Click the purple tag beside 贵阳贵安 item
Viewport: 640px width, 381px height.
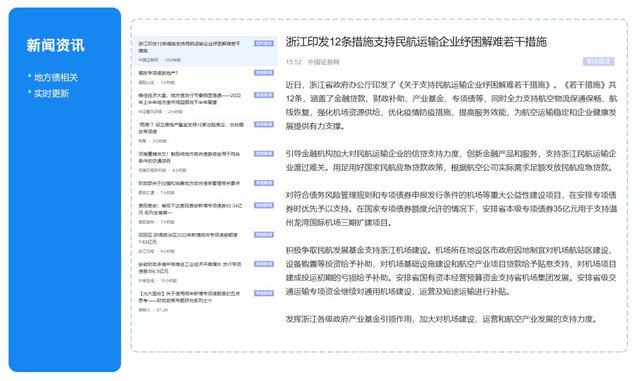pyautogui.click(x=264, y=205)
